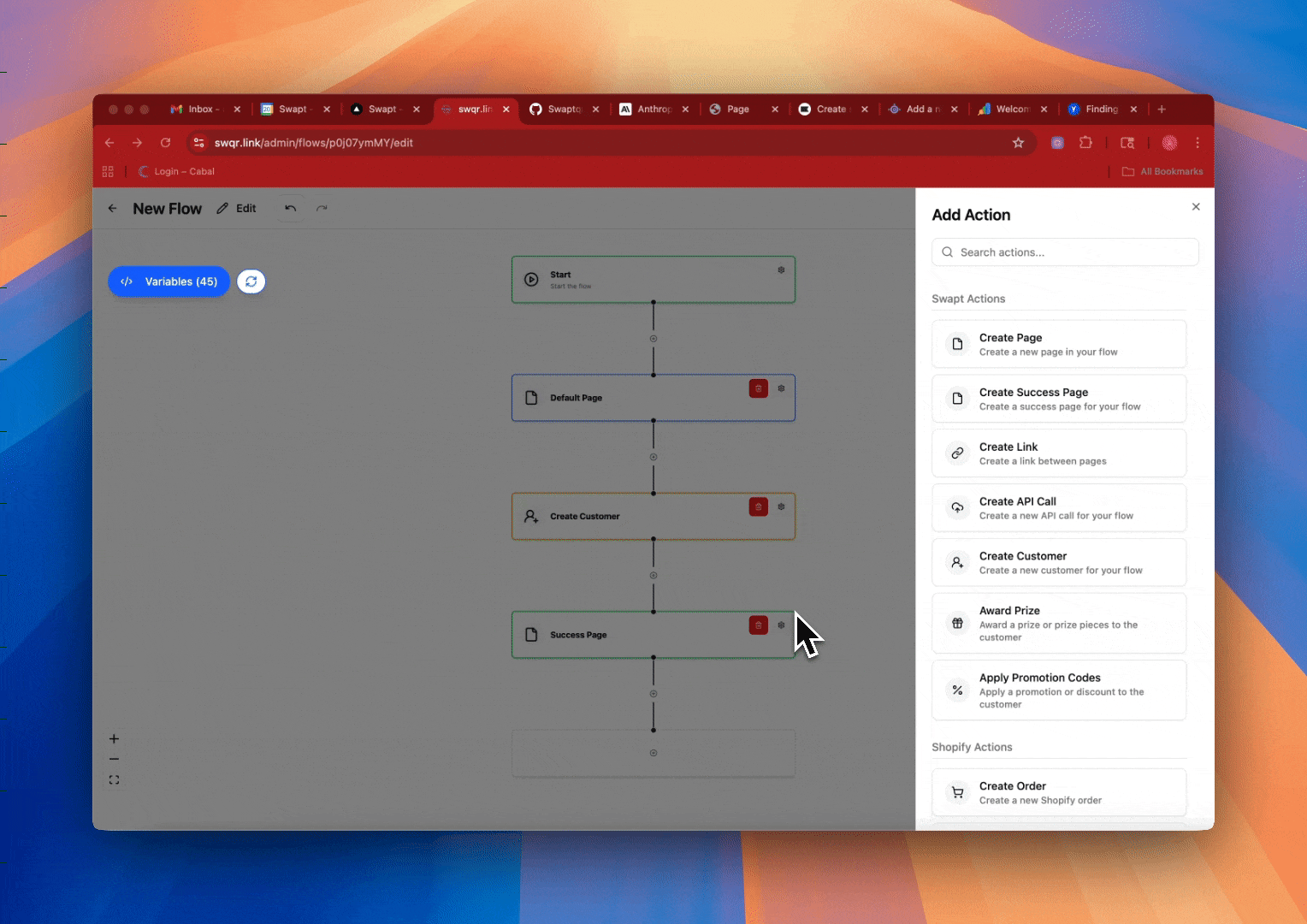This screenshot has width=1307, height=924.
Task: Open settings gear on Create Customer node
Action: [781, 506]
